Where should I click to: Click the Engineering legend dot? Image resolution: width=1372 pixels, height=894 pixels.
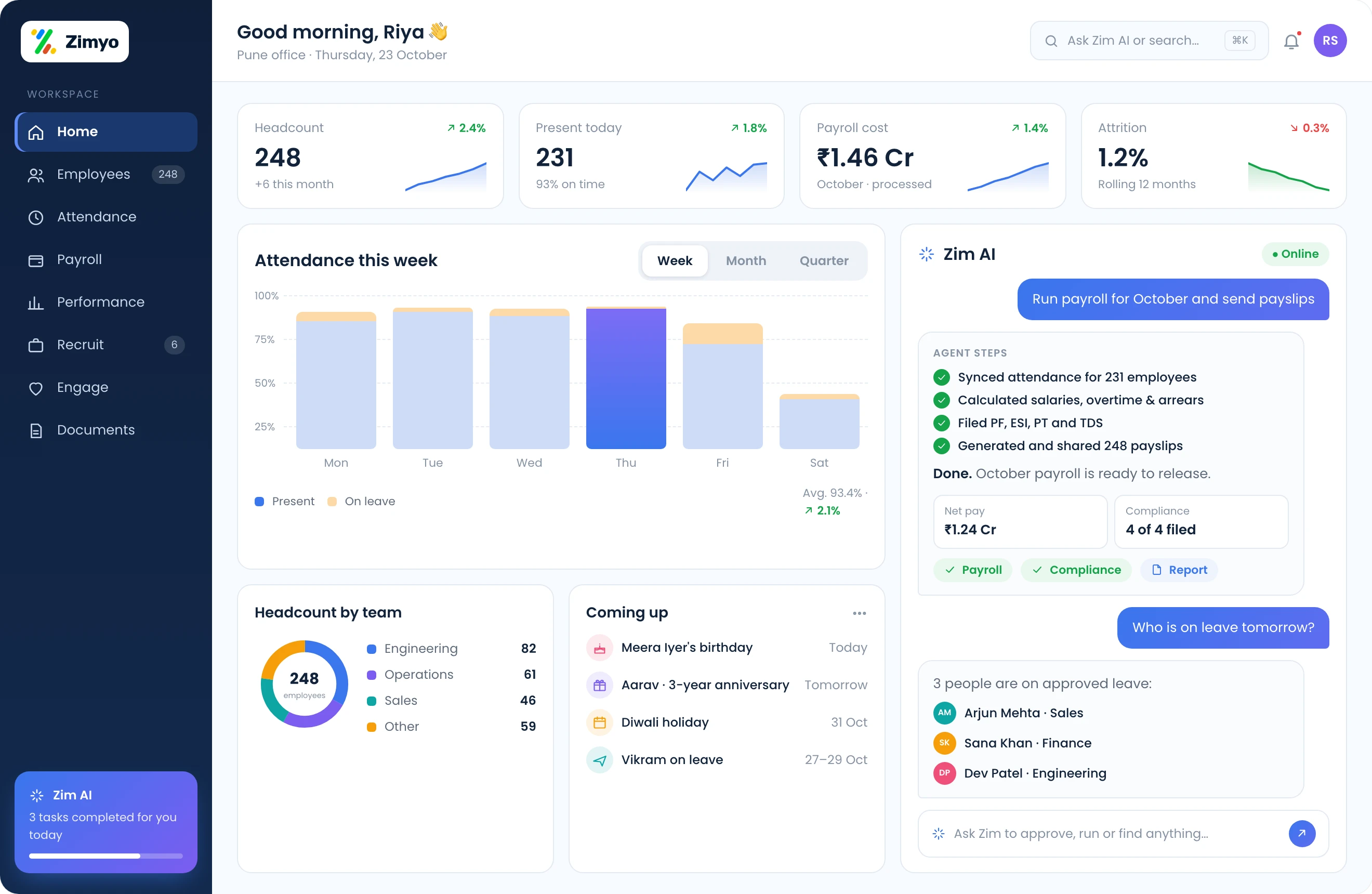[372, 650]
